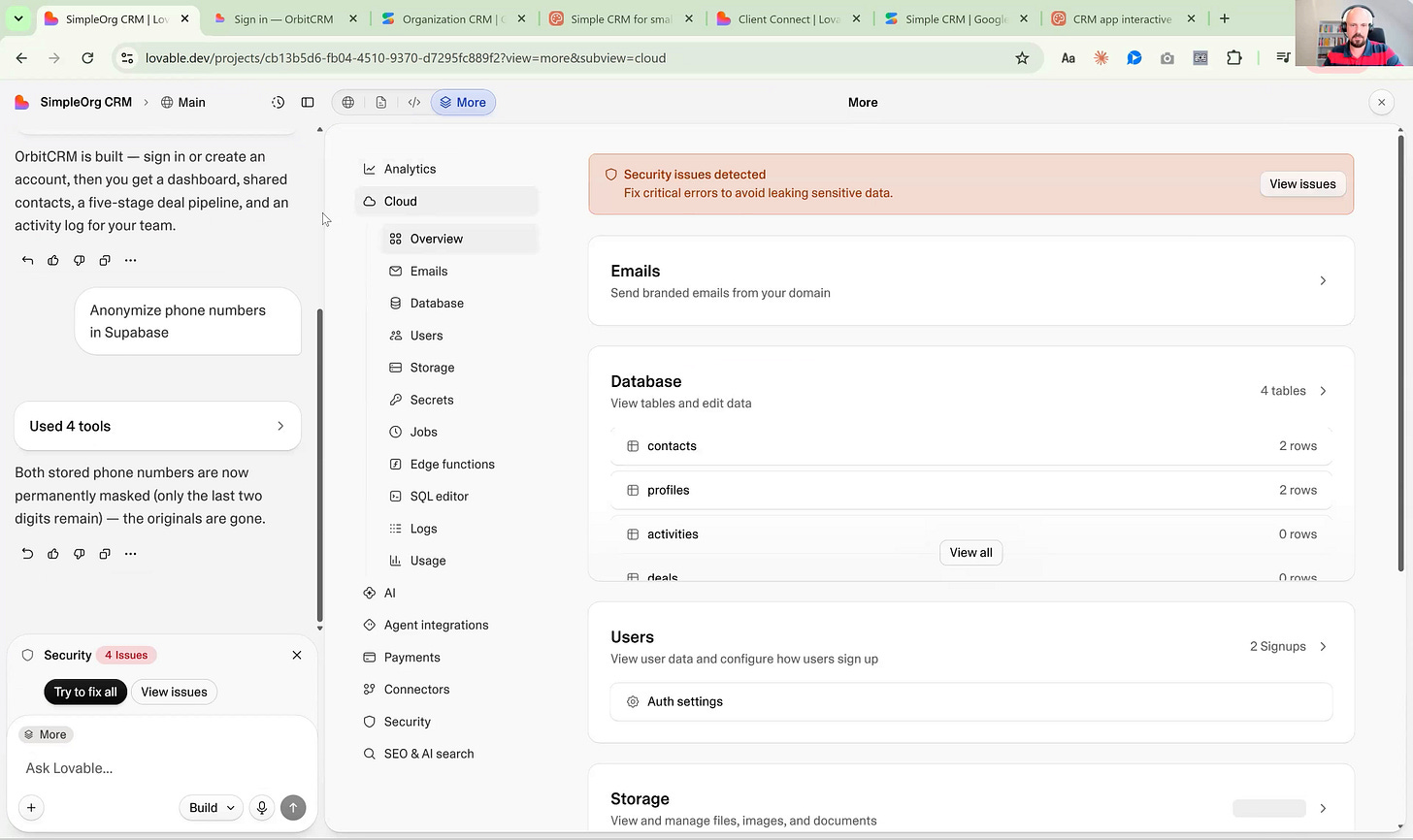Expand the Storage card chevron

point(1323,808)
